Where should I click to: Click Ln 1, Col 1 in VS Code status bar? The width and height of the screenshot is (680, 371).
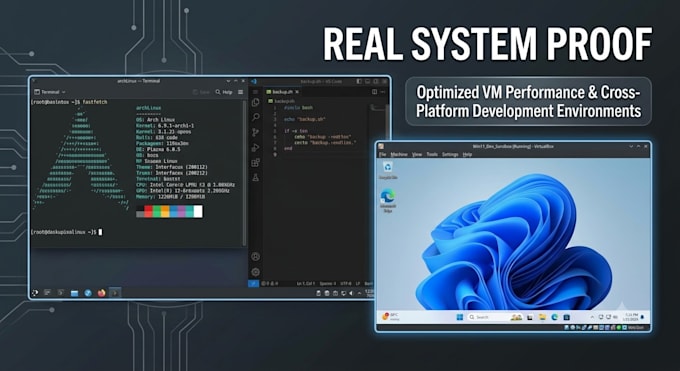click(x=306, y=283)
